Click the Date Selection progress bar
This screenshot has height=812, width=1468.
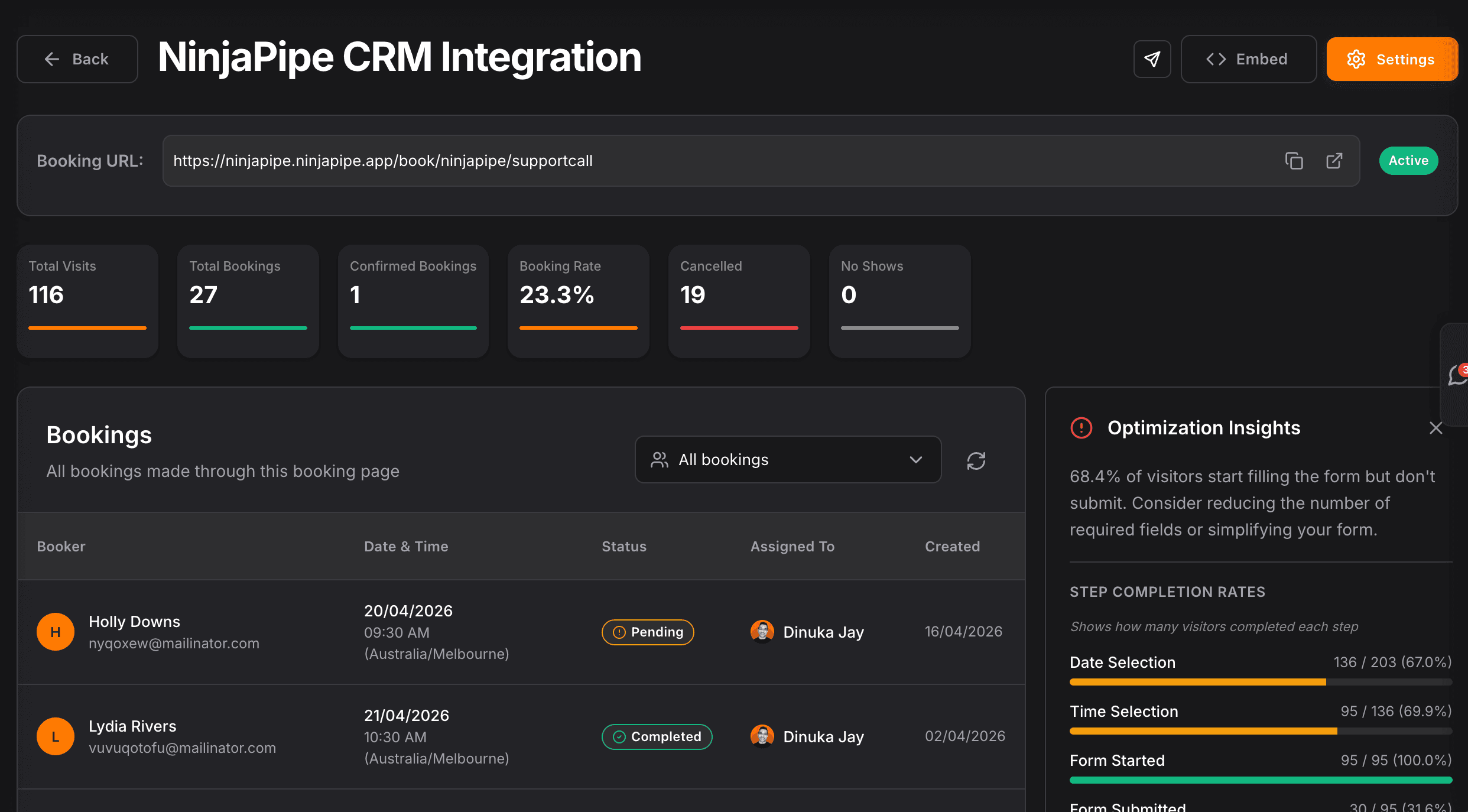point(1260,682)
